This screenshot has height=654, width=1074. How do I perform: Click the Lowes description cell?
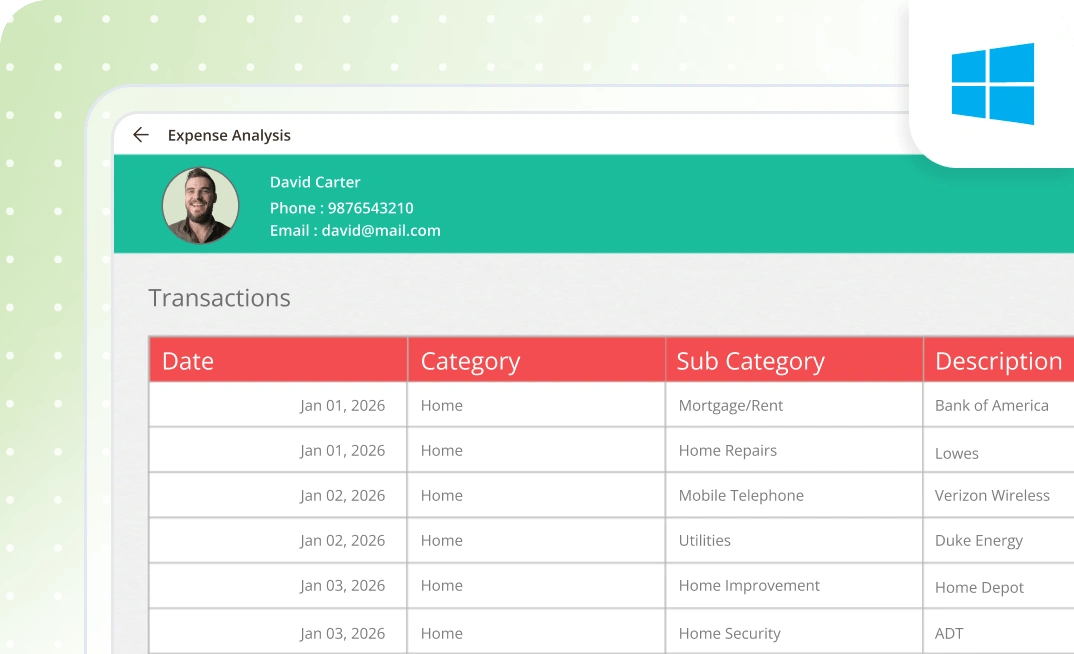999,450
